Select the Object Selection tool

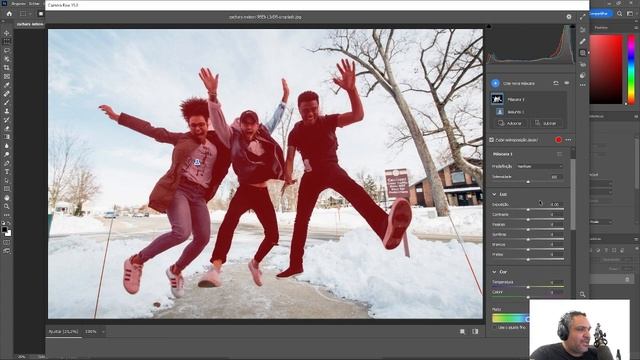point(7,59)
